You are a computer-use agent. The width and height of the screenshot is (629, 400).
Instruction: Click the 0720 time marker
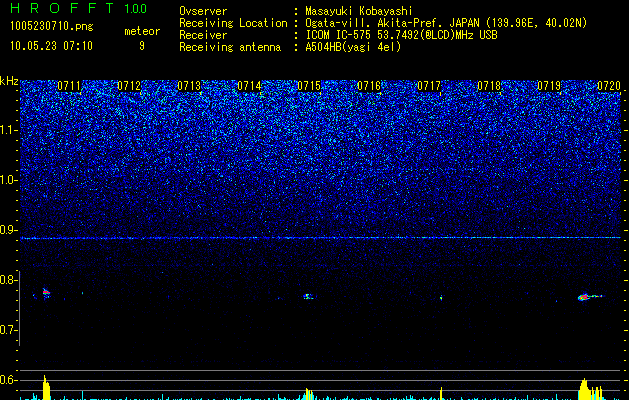point(609,86)
